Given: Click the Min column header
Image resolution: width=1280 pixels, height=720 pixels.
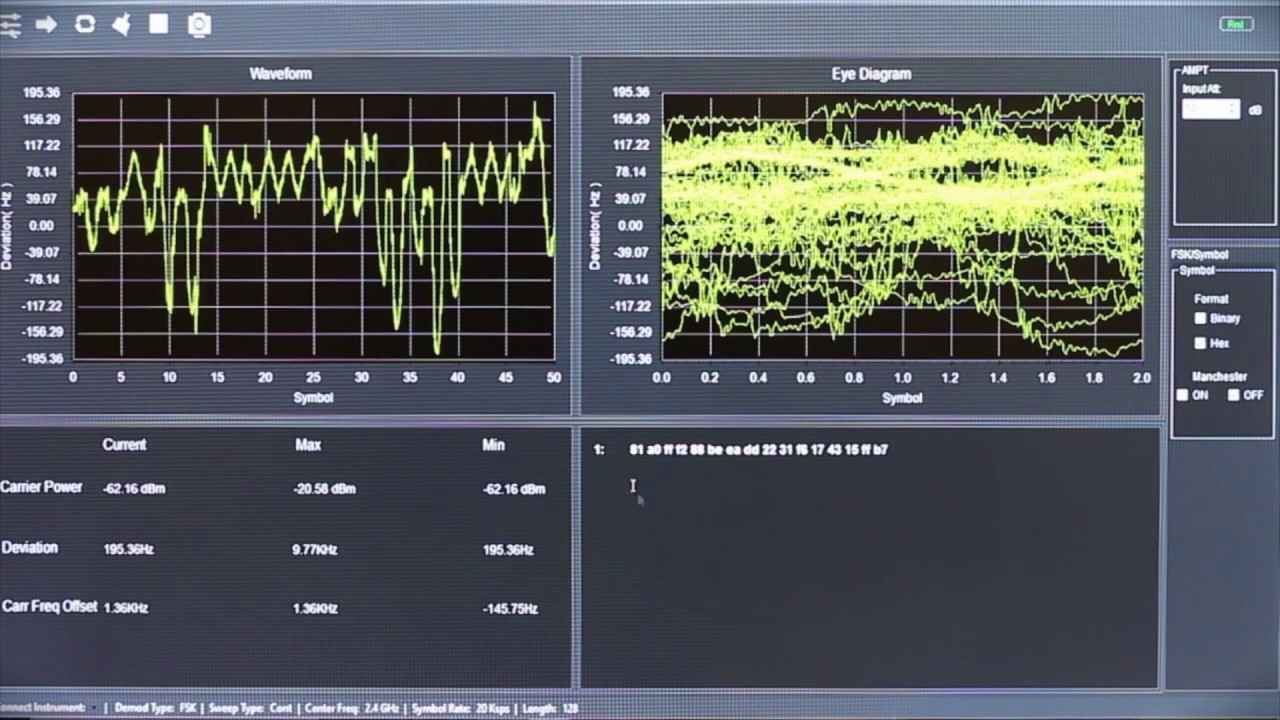Looking at the screenshot, I should point(493,445).
